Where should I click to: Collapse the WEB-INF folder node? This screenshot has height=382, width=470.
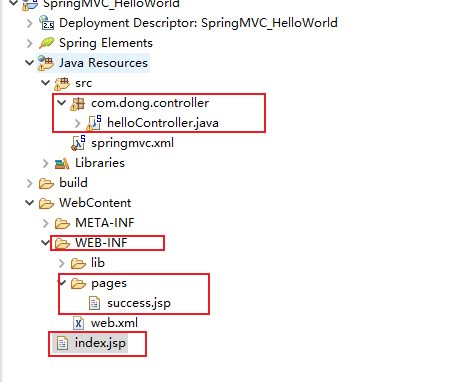click(x=46, y=242)
